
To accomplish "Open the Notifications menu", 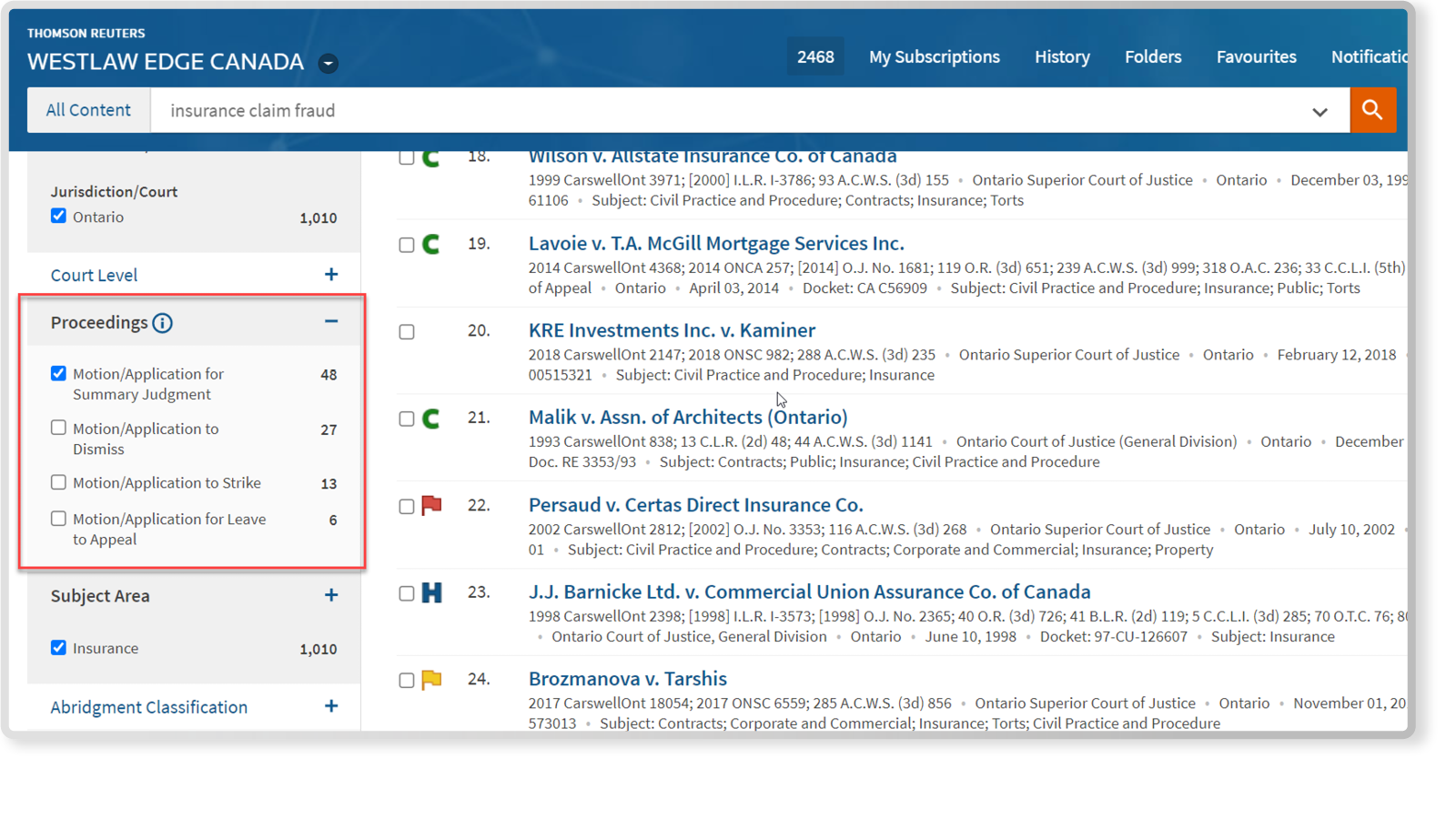I will [1370, 56].
